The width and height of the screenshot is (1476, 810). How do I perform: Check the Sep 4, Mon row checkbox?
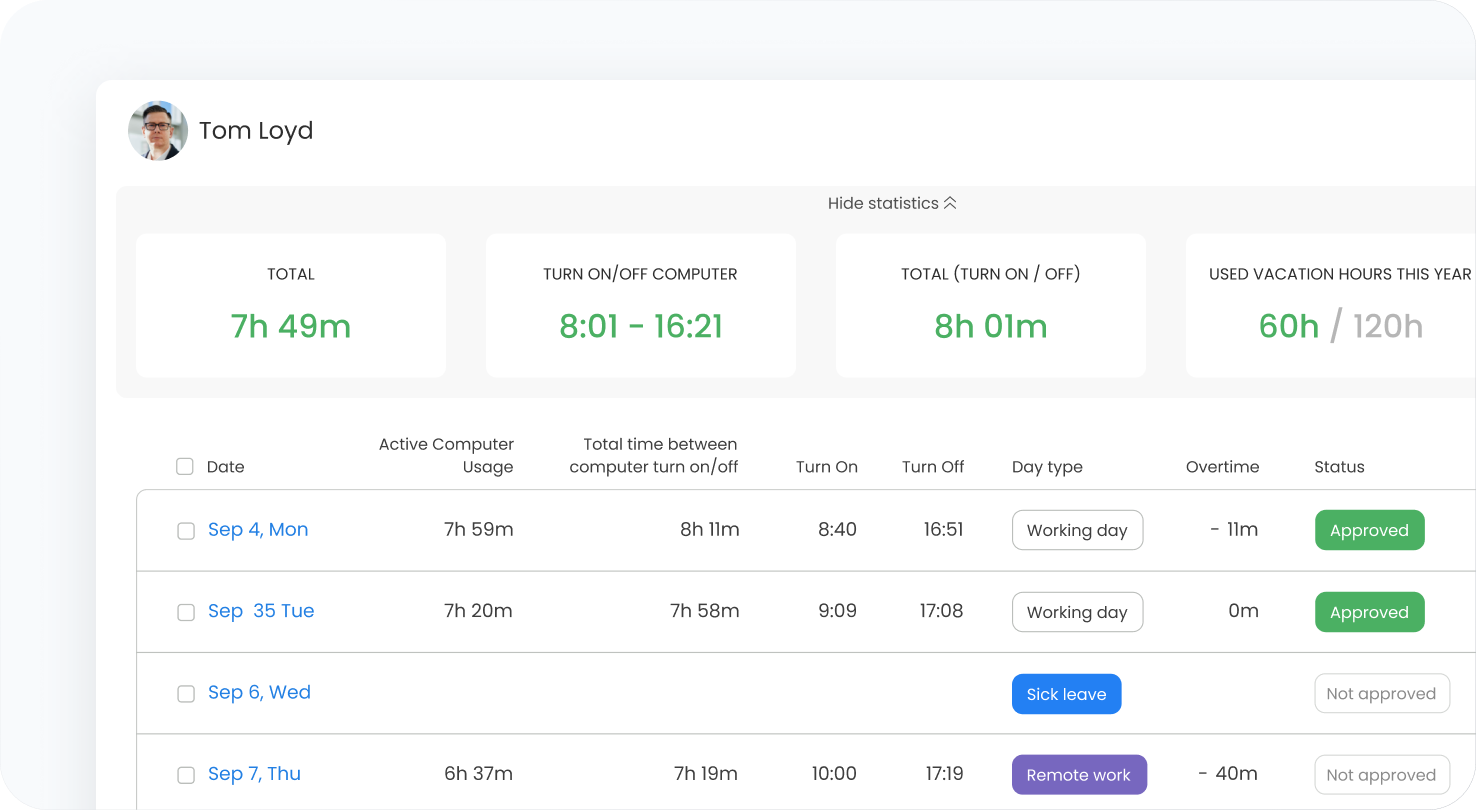pos(186,531)
